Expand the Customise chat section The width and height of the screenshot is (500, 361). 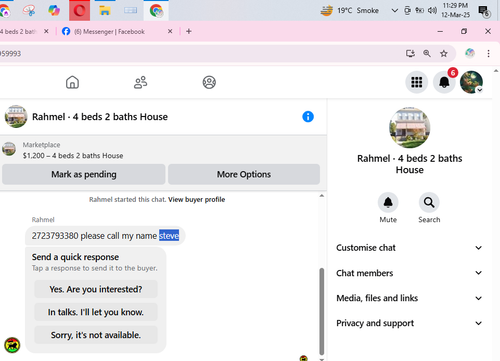pos(409,248)
